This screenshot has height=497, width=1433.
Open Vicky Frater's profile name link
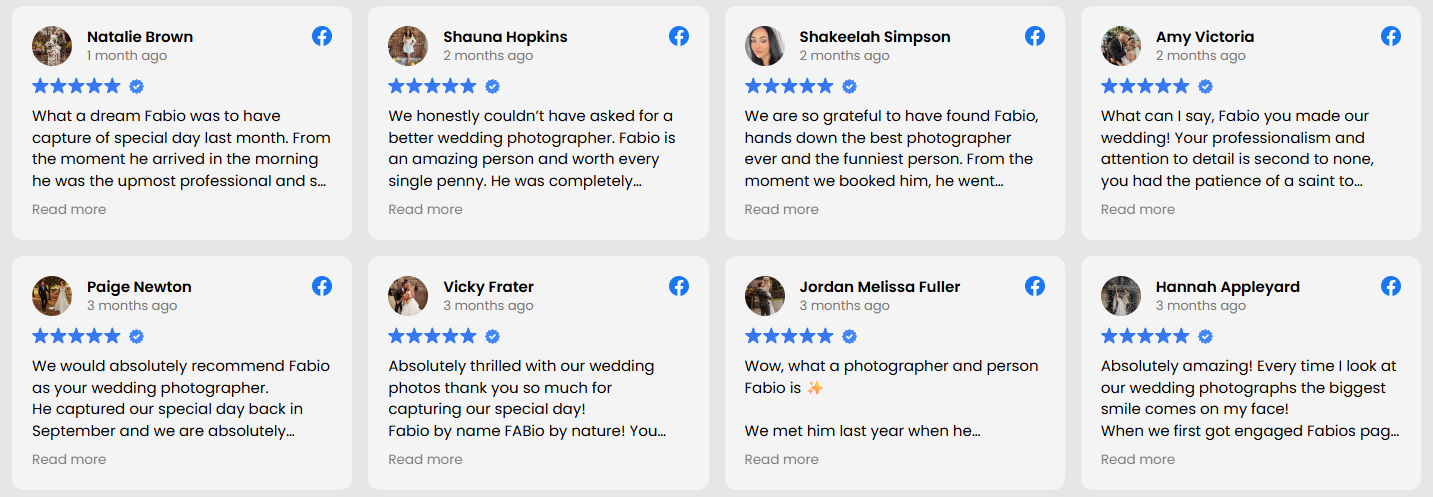pos(489,287)
